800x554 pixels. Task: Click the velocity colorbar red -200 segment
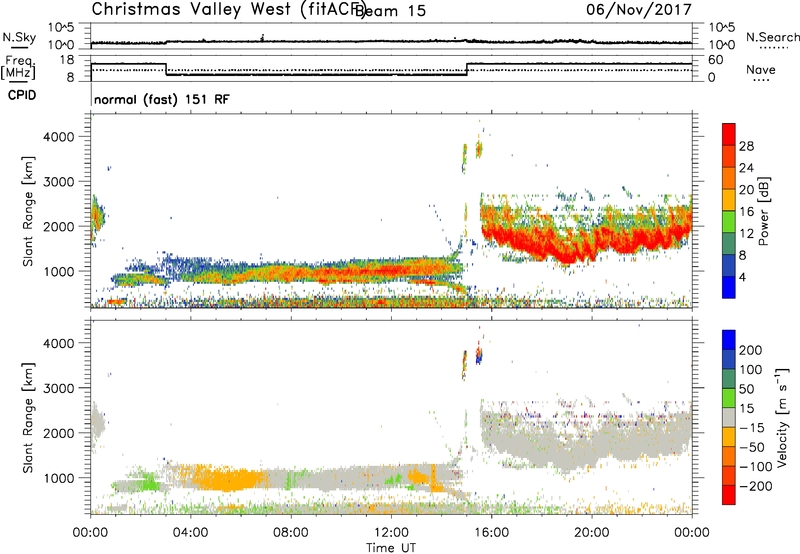click(x=729, y=495)
